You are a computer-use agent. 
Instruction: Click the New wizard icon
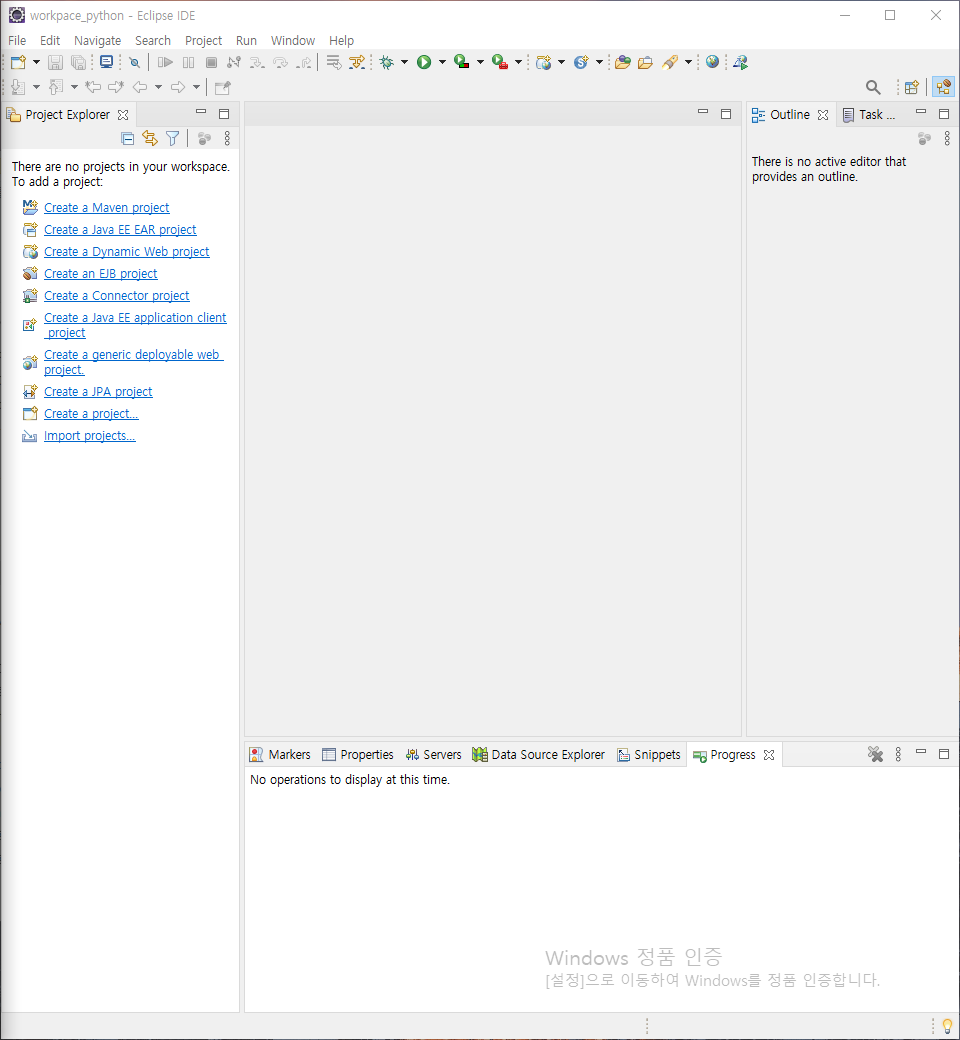[x=18, y=62]
